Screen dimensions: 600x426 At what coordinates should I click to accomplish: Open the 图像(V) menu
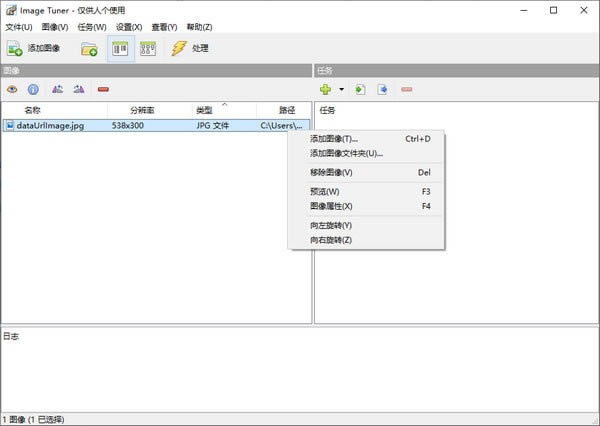tap(55, 27)
